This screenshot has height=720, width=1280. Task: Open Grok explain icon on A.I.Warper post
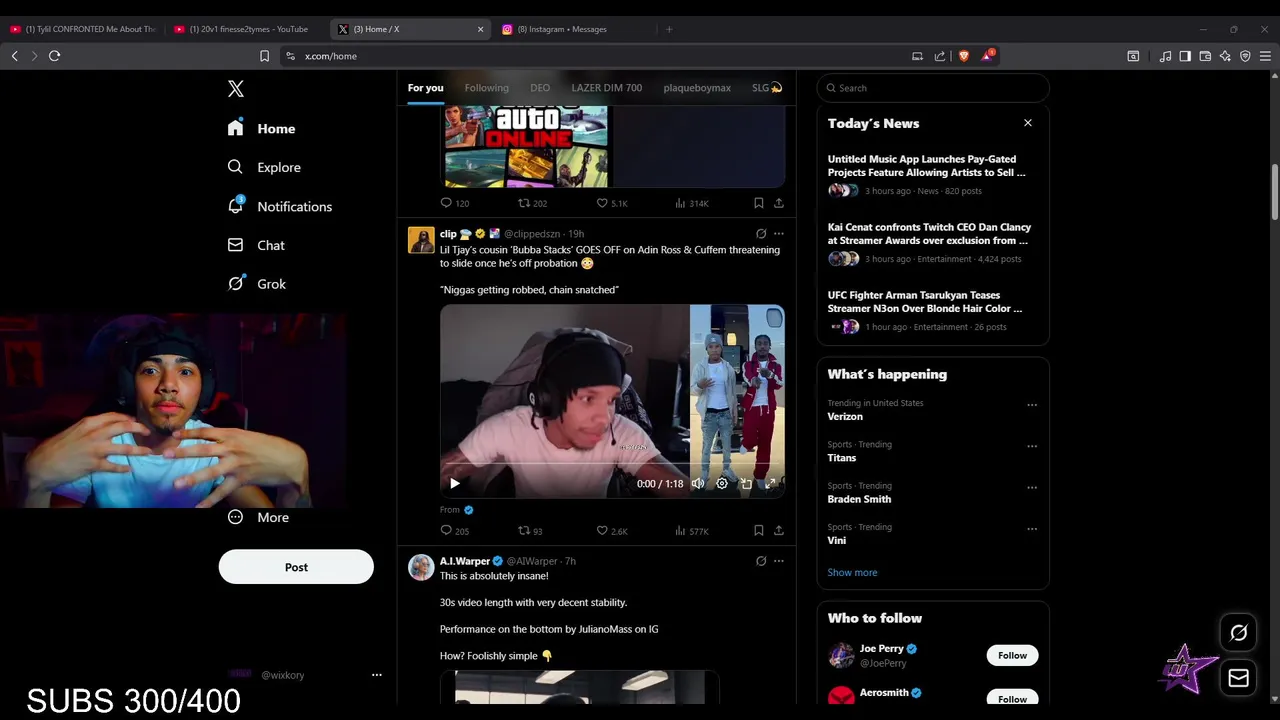pyautogui.click(x=761, y=562)
